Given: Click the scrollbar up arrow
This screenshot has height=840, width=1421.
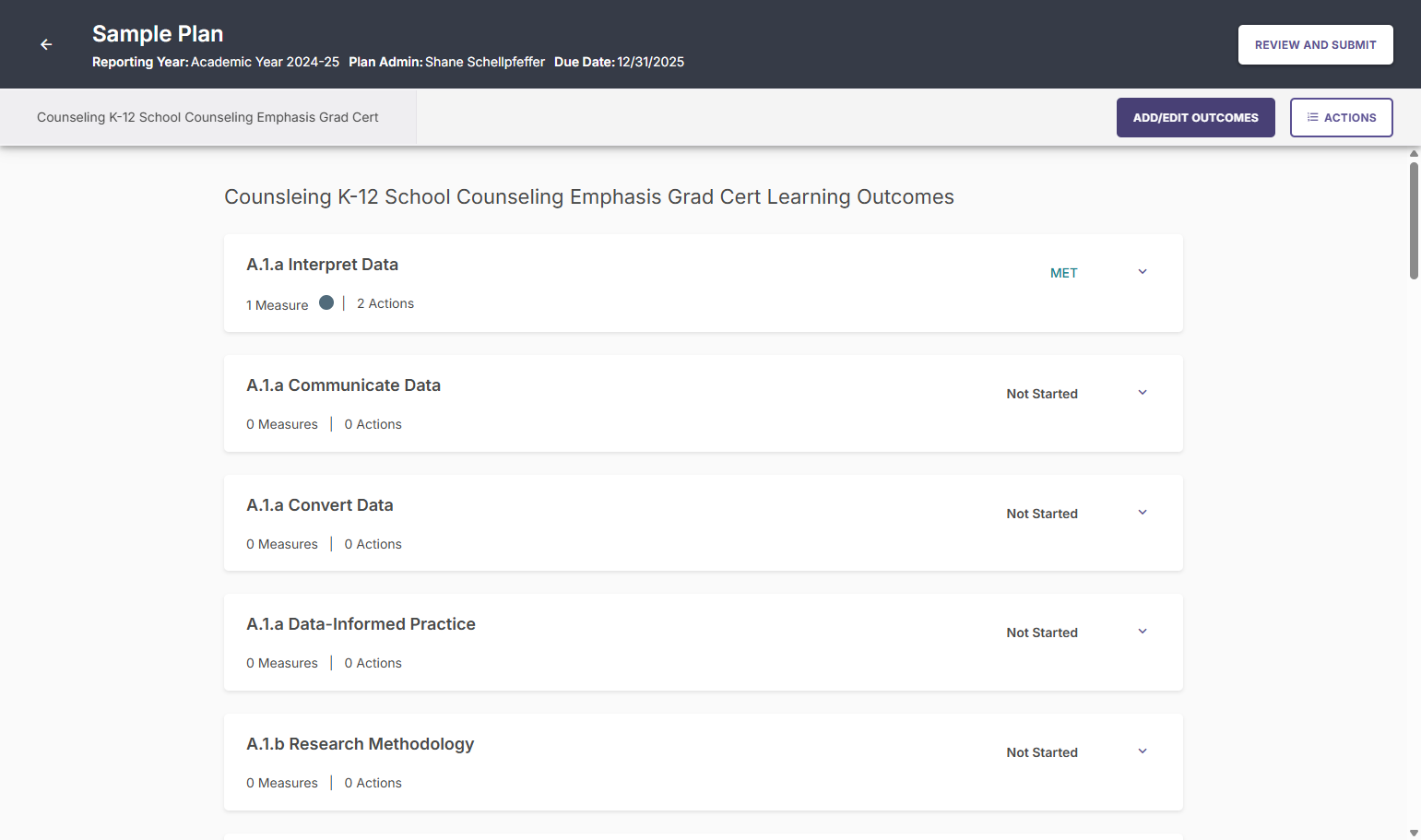Looking at the screenshot, I should click(x=1414, y=153).
